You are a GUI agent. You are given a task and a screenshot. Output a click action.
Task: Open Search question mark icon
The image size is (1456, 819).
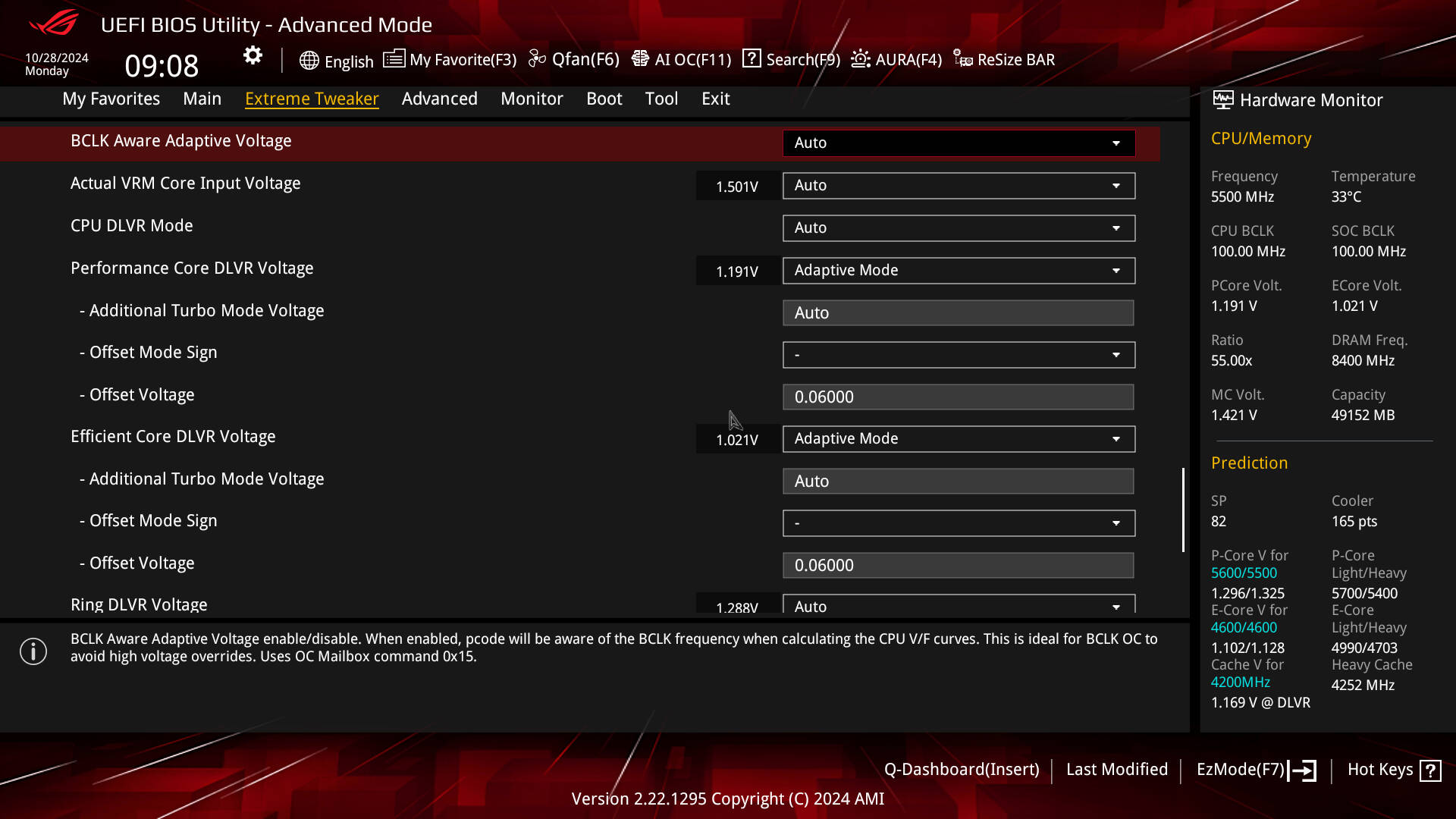click(752, 58)
